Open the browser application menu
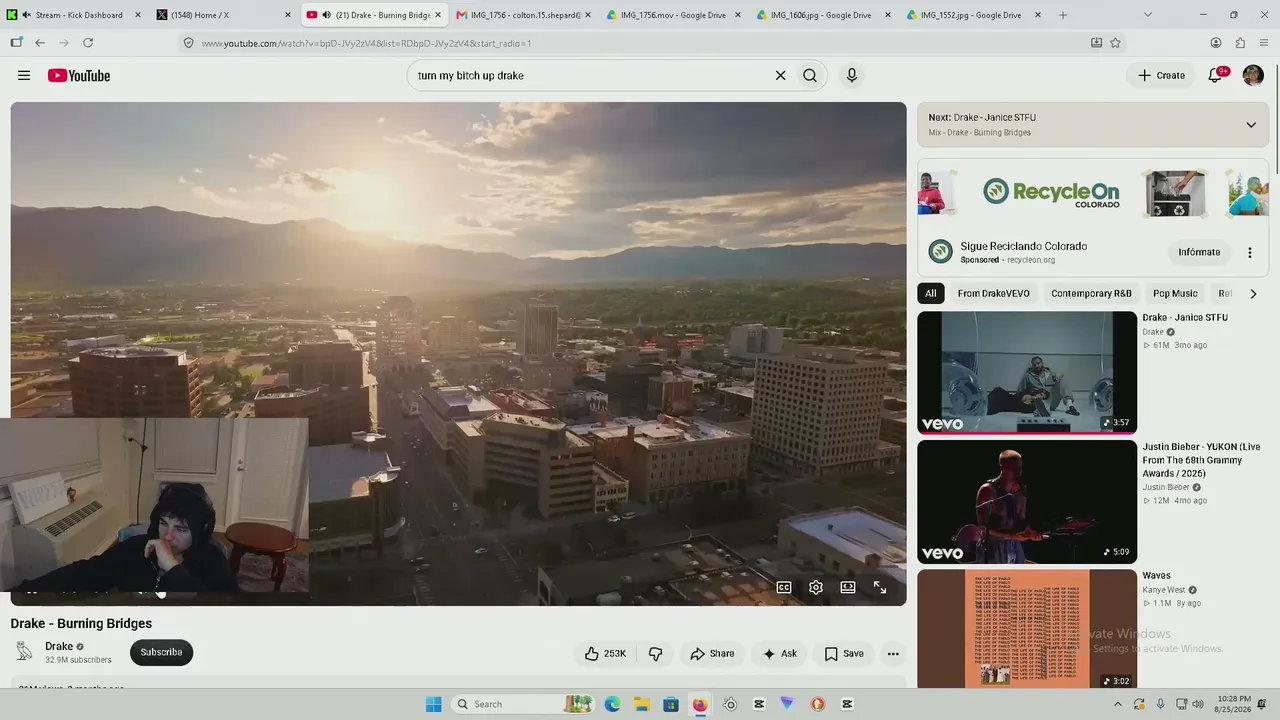The height and width of the screenshot is (720, 1280). (x=1264, y=43)
